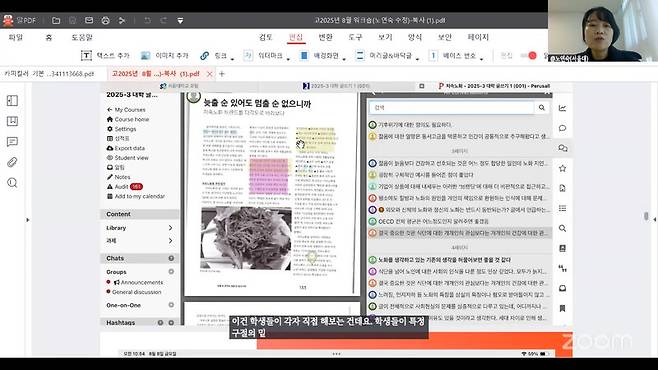The image size is (658, 370).
Task: Click the 베이츠 번호 icon
Action: pos(433,55)
